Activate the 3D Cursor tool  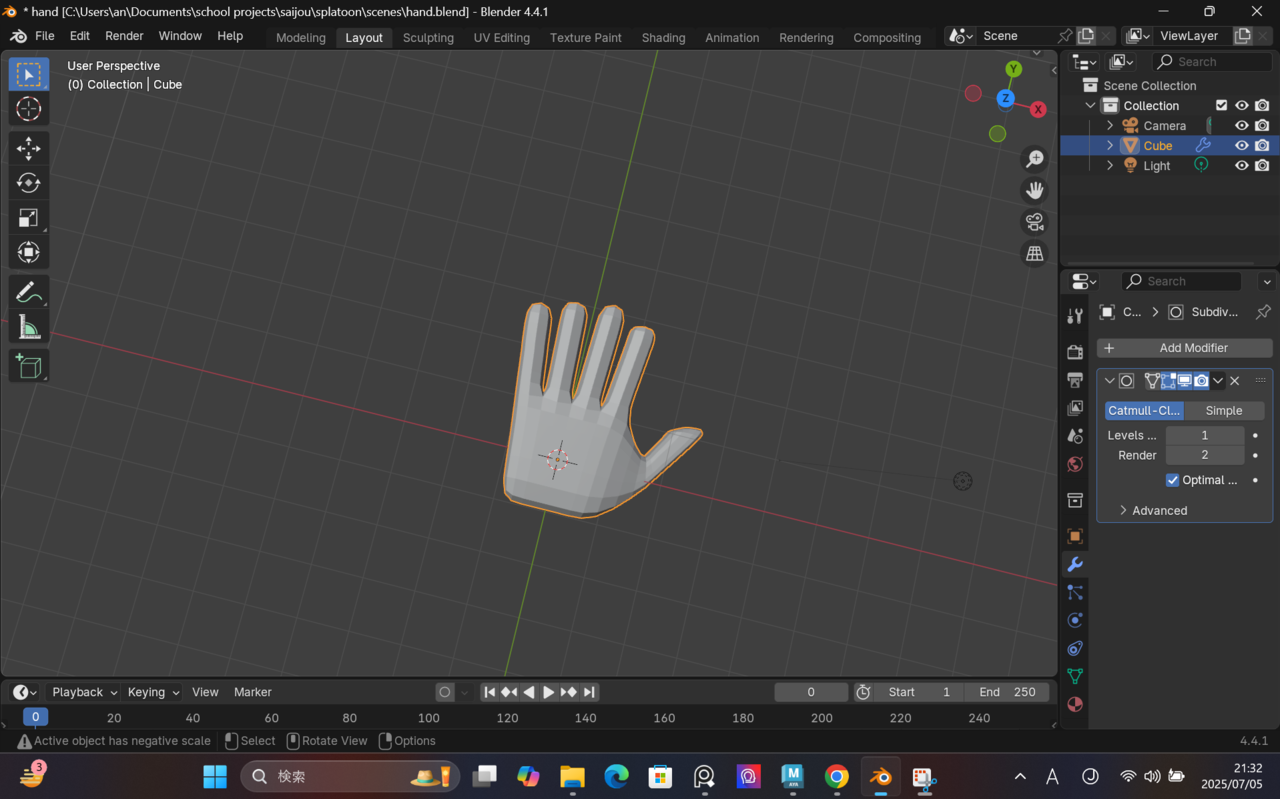tap(29, 109)
